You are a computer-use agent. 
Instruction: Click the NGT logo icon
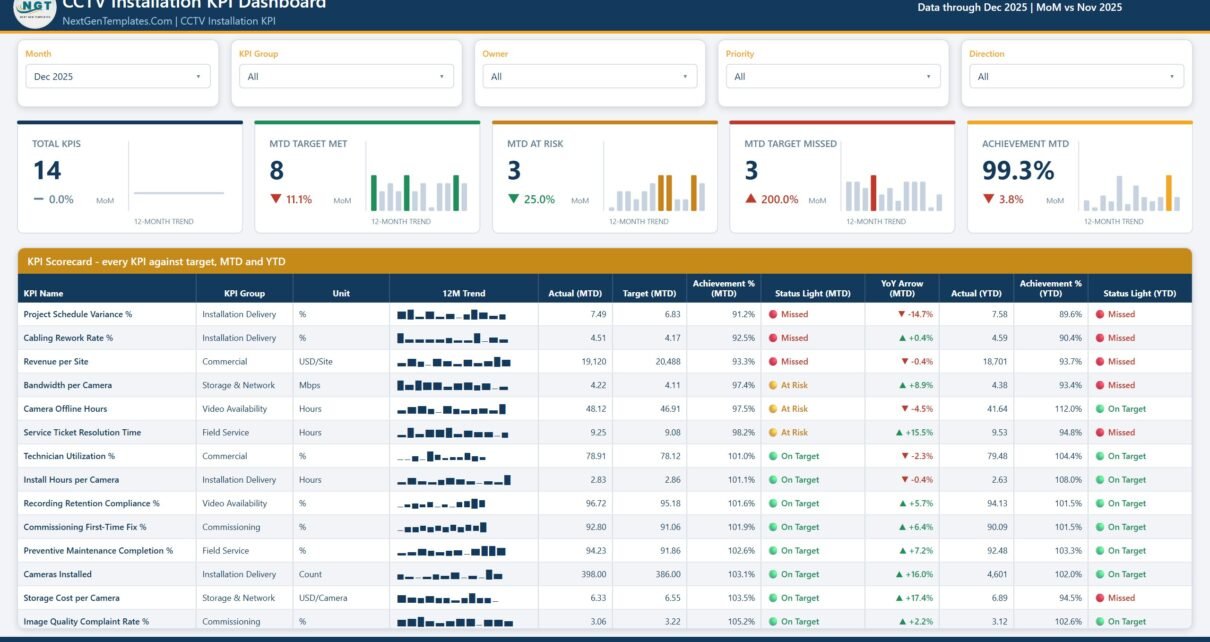coord(33,10)
